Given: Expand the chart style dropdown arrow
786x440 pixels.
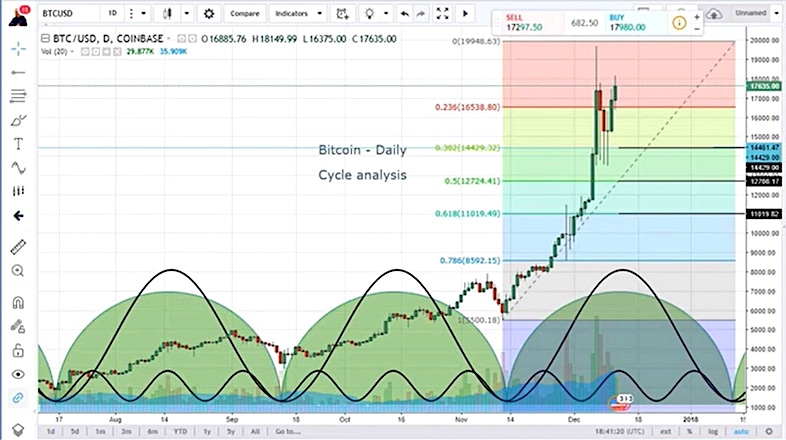Looking at the screenshot, I should [x=186, y=14].
